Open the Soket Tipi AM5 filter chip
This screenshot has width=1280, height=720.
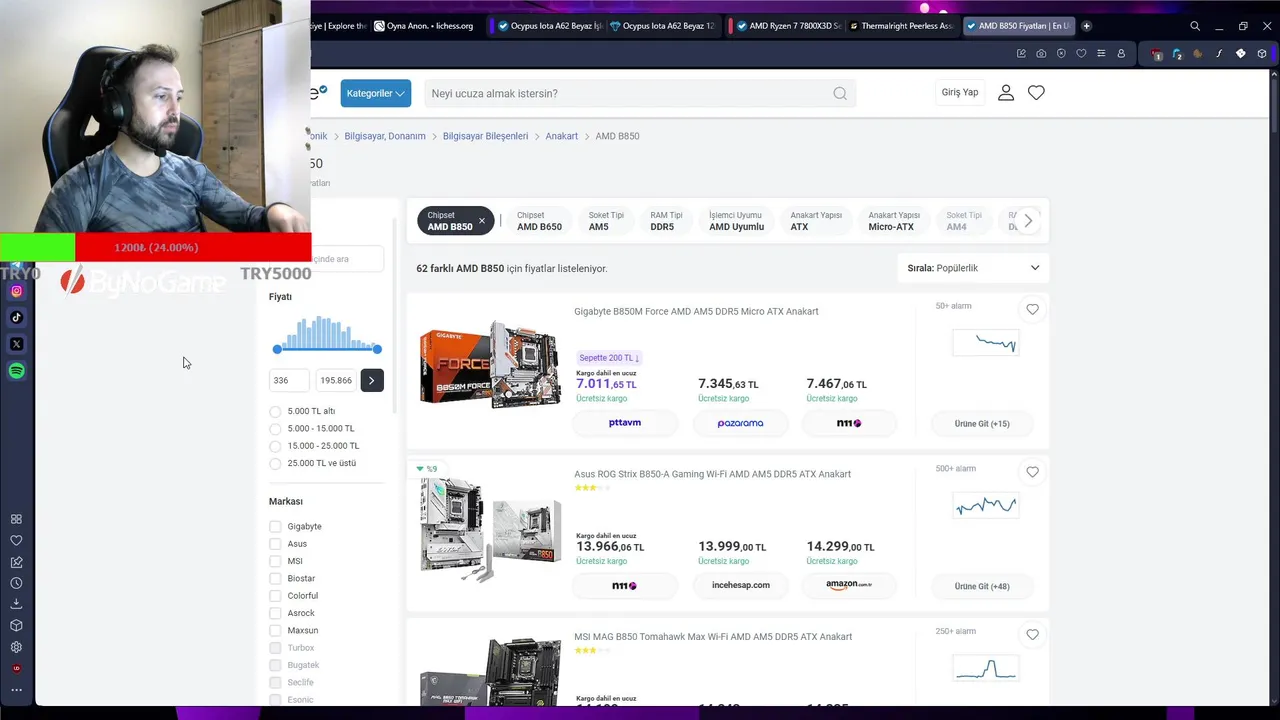[606, 221]
